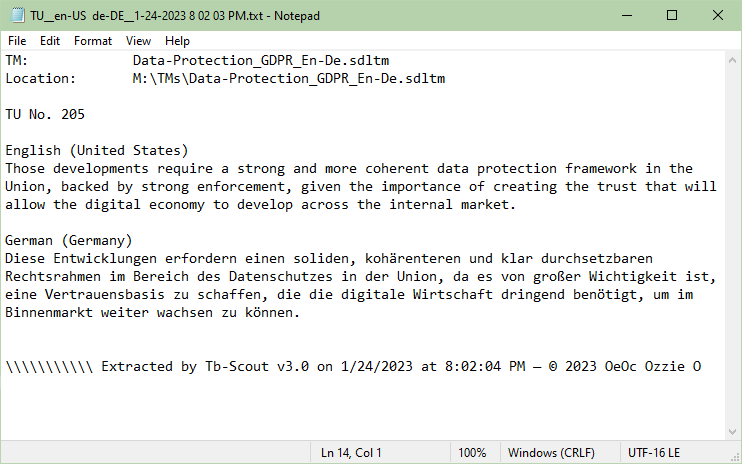Click the resize grip in bottom-right corner
The height and width of the screenshot is (464, 742).
pyautogui.click(x=735, y=457)
